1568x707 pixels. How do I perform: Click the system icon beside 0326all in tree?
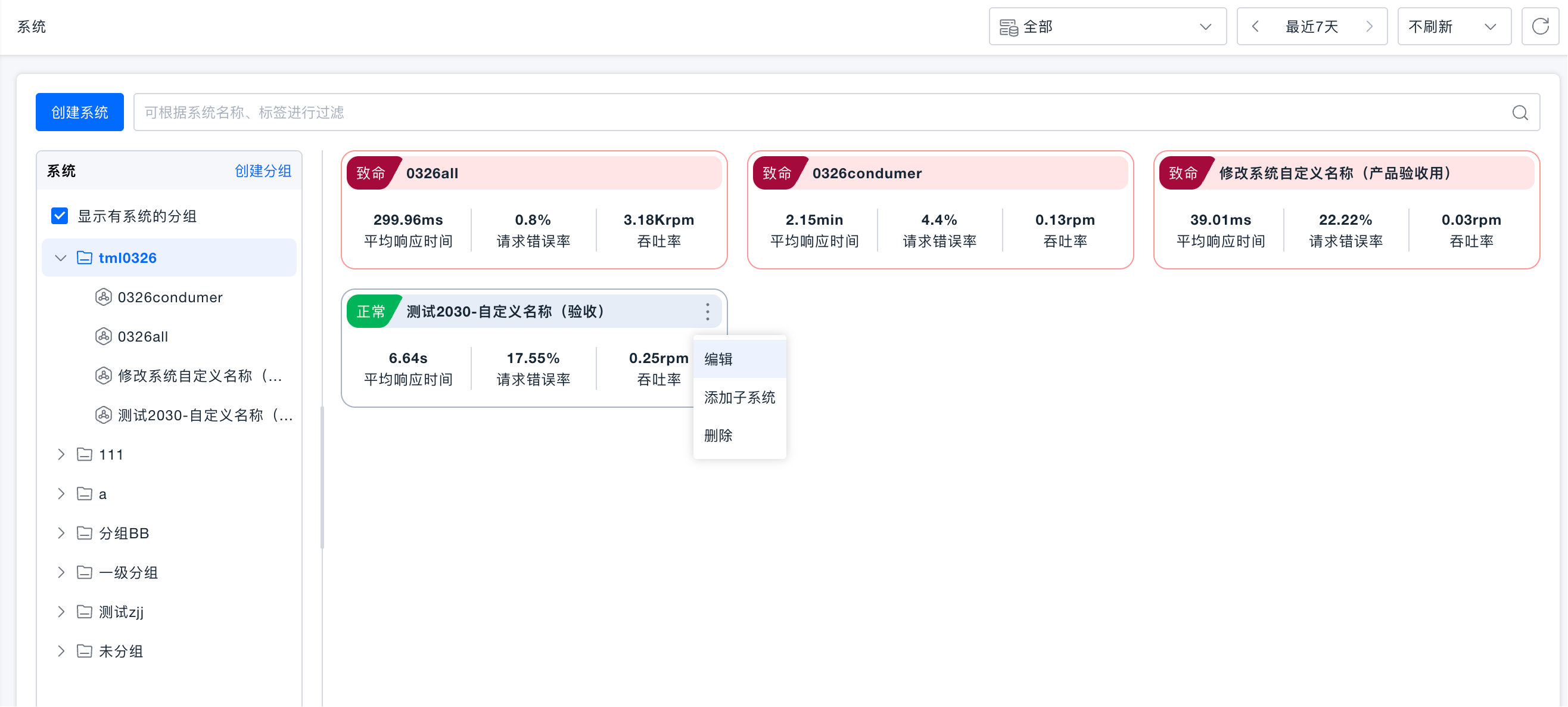(x=104, y=337)
